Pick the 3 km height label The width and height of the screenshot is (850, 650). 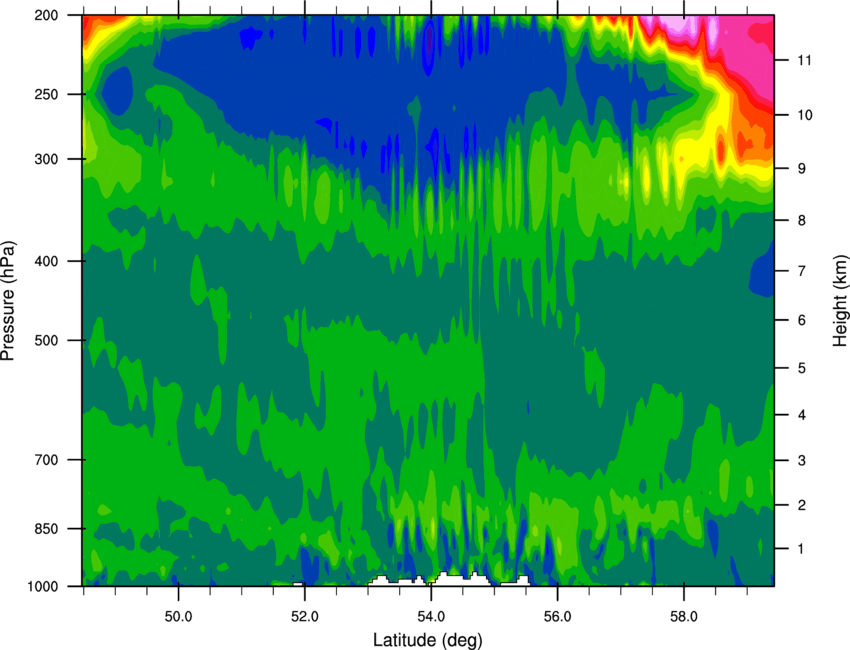802,460
